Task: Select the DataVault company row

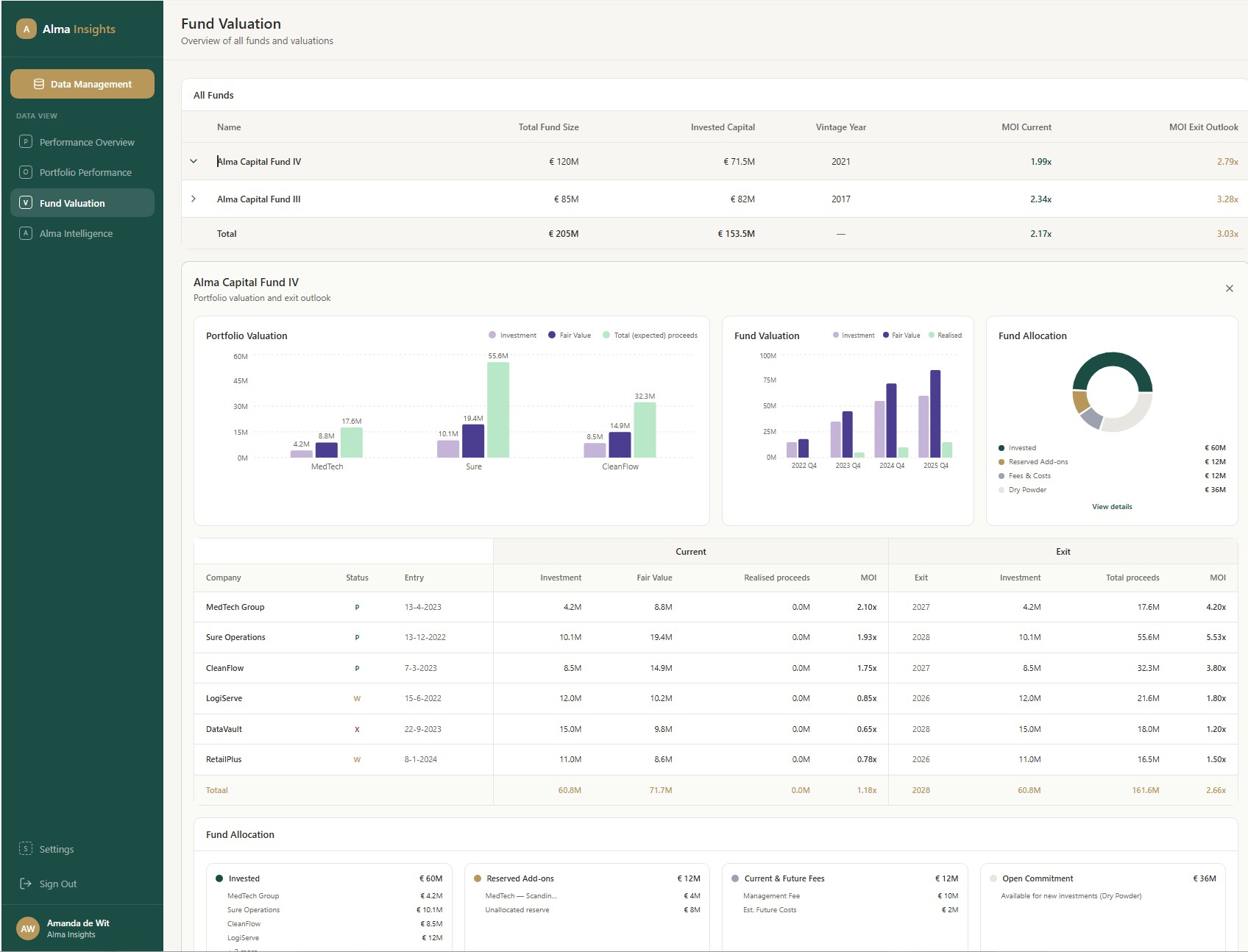Action: [x=715, y=729]
